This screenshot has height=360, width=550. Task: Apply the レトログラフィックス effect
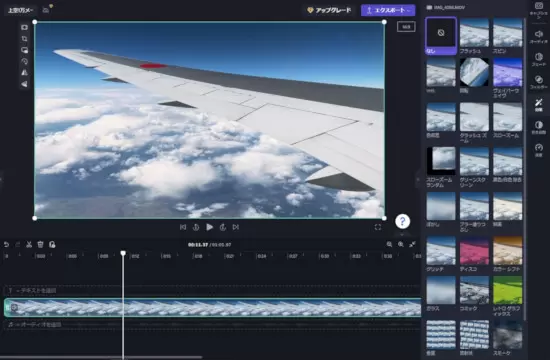coord(508,296)
